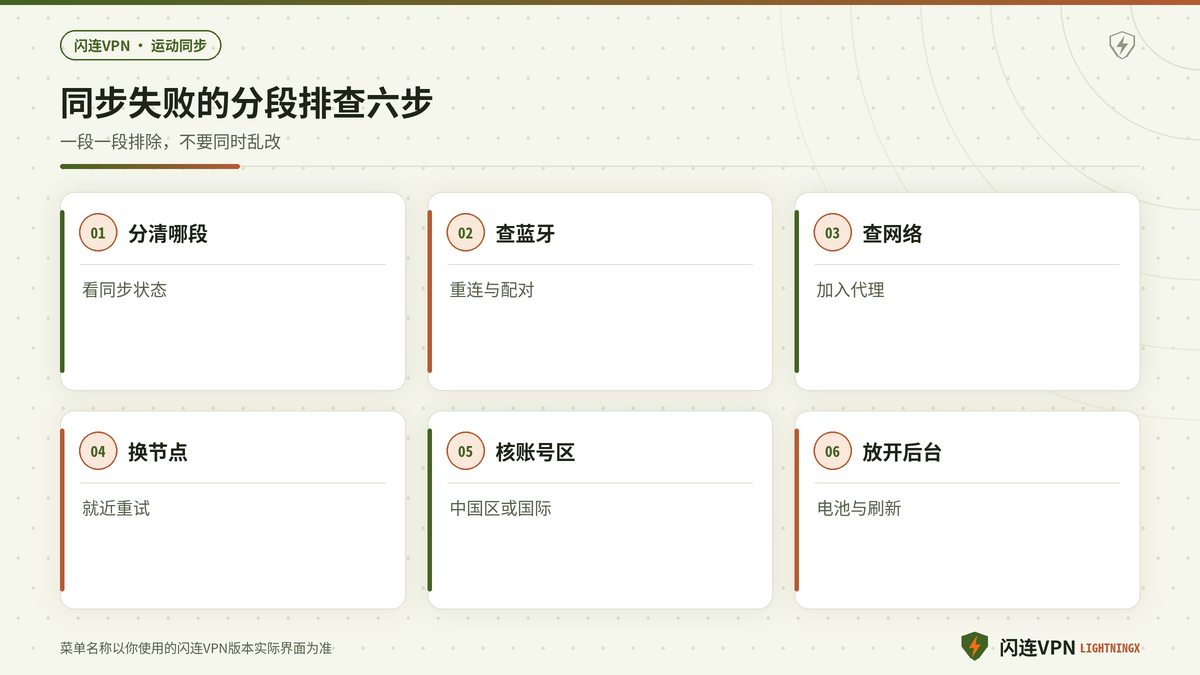Click the LIGHTNINGX brand label

point(1110,649)
